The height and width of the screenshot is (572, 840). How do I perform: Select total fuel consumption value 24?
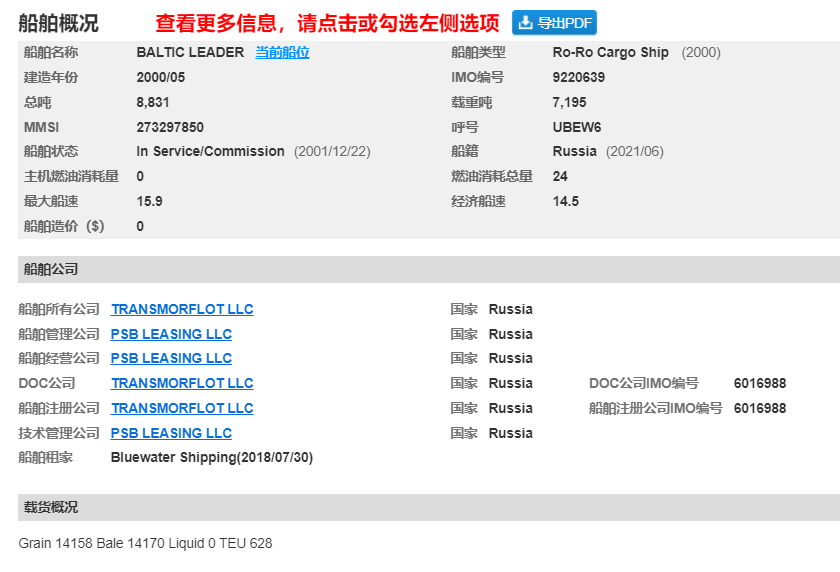point(560,176)
